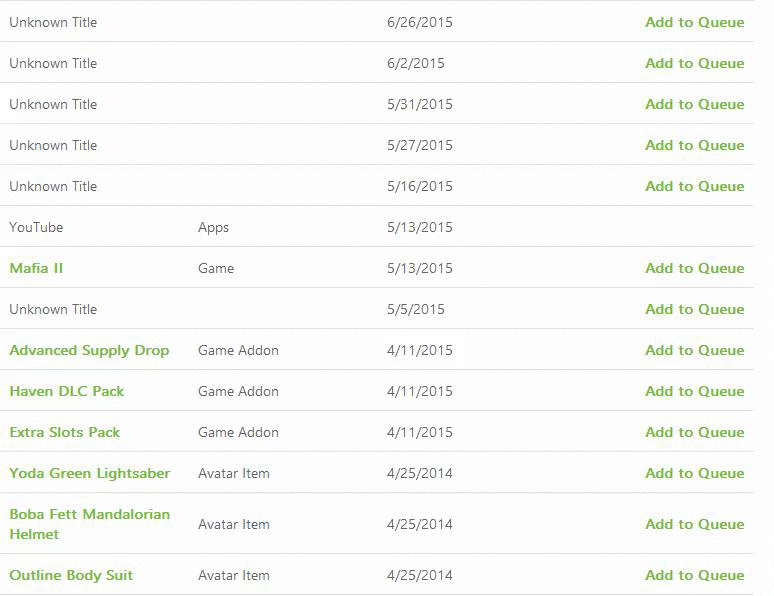The width and height of the screenshot is (774, 596).
Task: Add Boba Fett Mandalorian Helmet to queue
Action: pos(694,524)
